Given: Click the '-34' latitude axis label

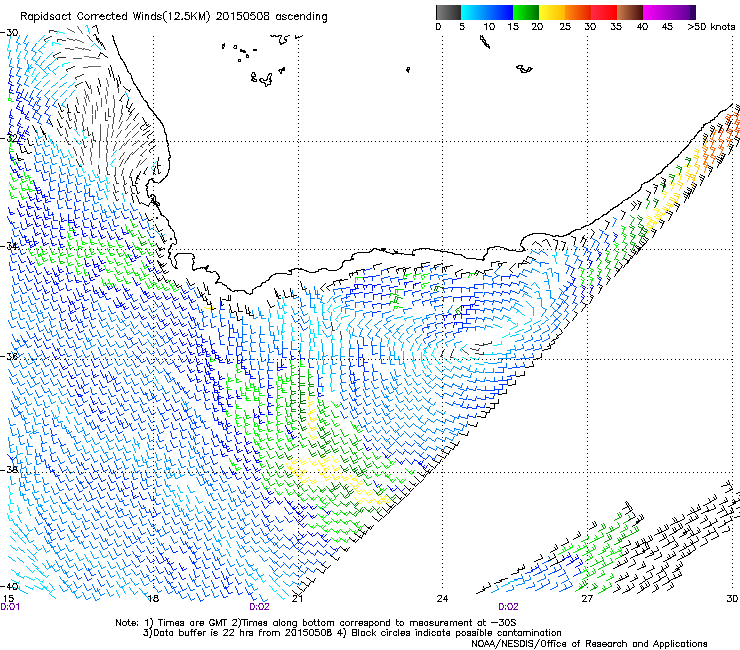Looking at the screenshot, I should point(9,246).
